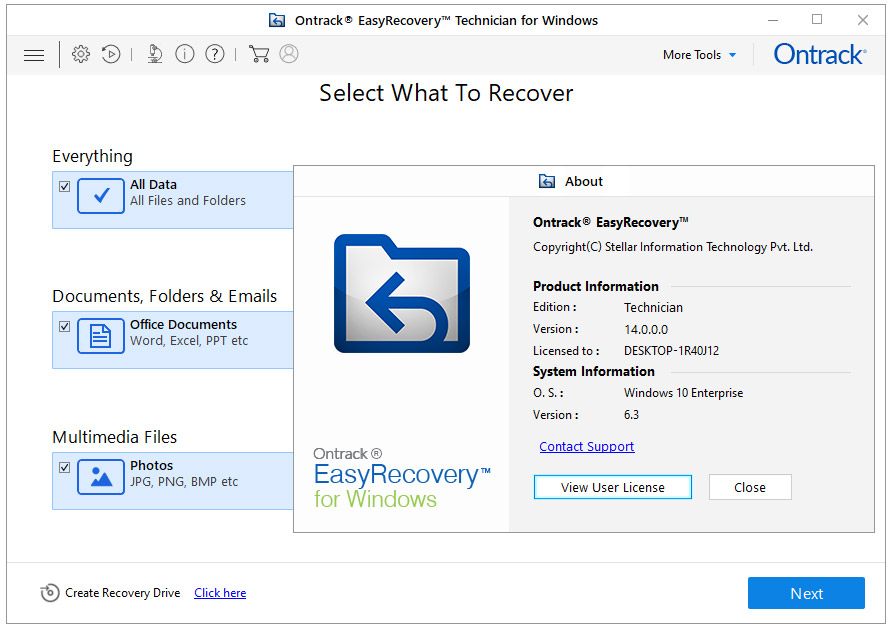The image size is (891, 628).
Task: Select the drive monitor icon
Action: pos(154,54)
